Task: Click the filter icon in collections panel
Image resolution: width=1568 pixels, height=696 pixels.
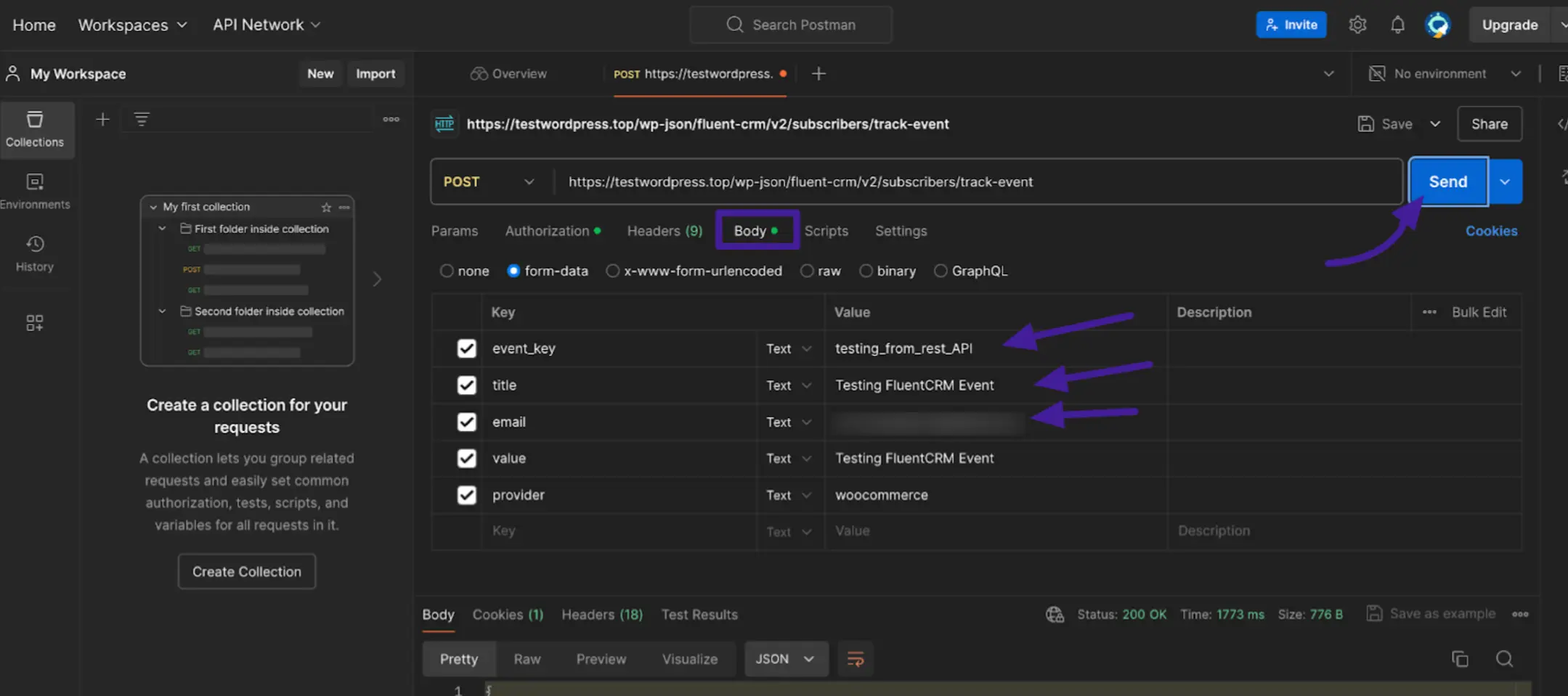Action: pos(142,119)
